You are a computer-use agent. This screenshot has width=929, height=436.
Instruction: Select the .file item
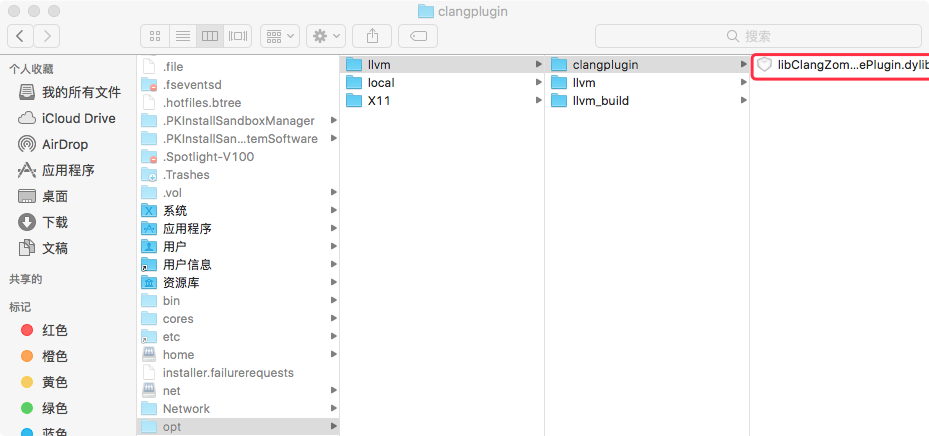(x=238, y=67)
